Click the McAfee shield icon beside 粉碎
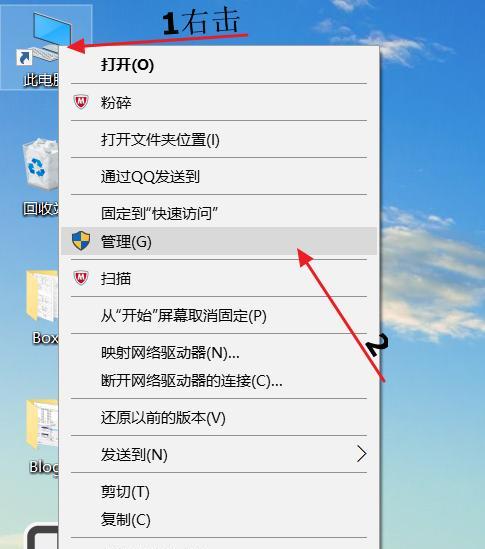This screenshot has width=485, height=549. coord(81,102)
